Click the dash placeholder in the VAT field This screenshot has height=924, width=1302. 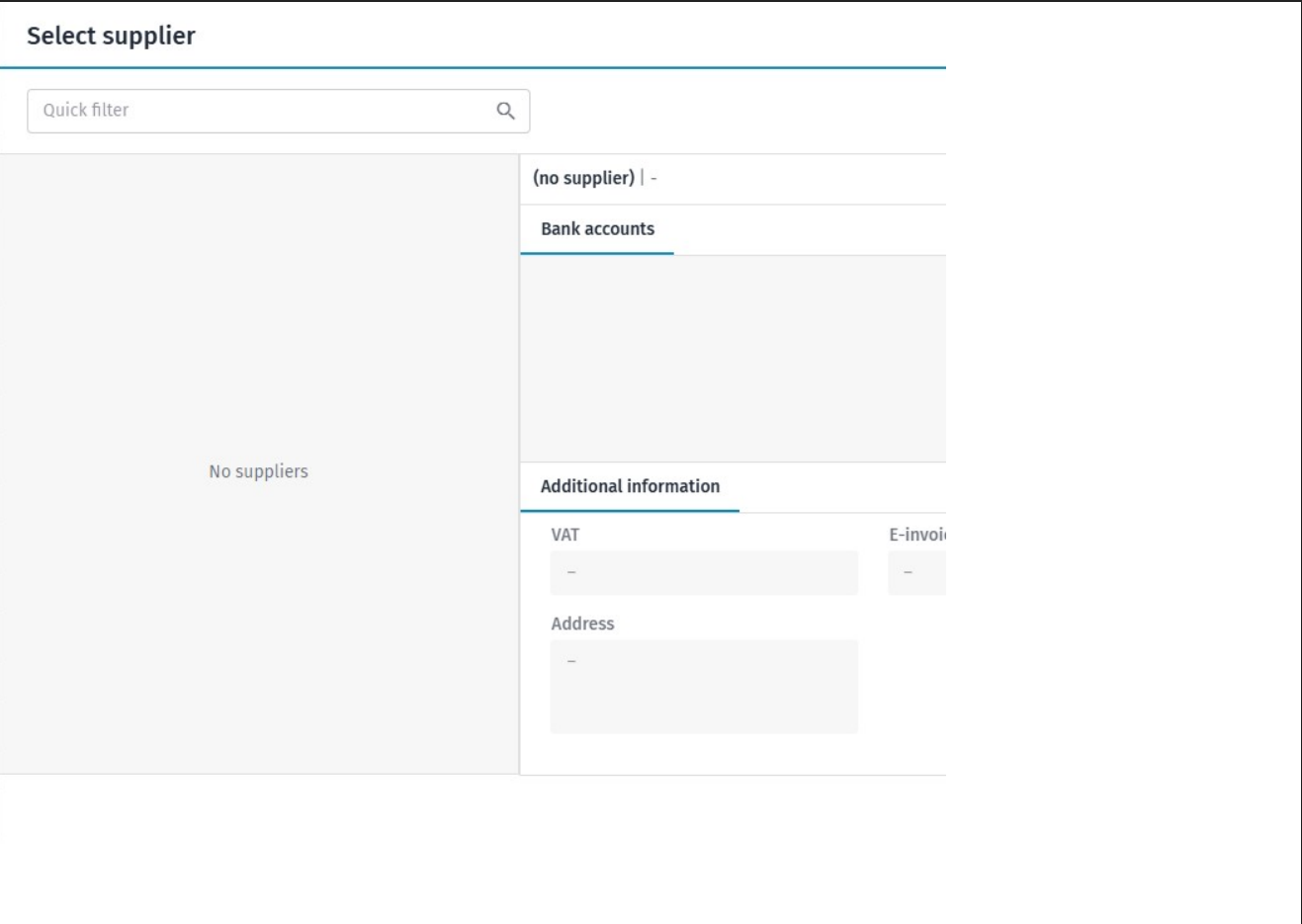click(x=571, y=572)
